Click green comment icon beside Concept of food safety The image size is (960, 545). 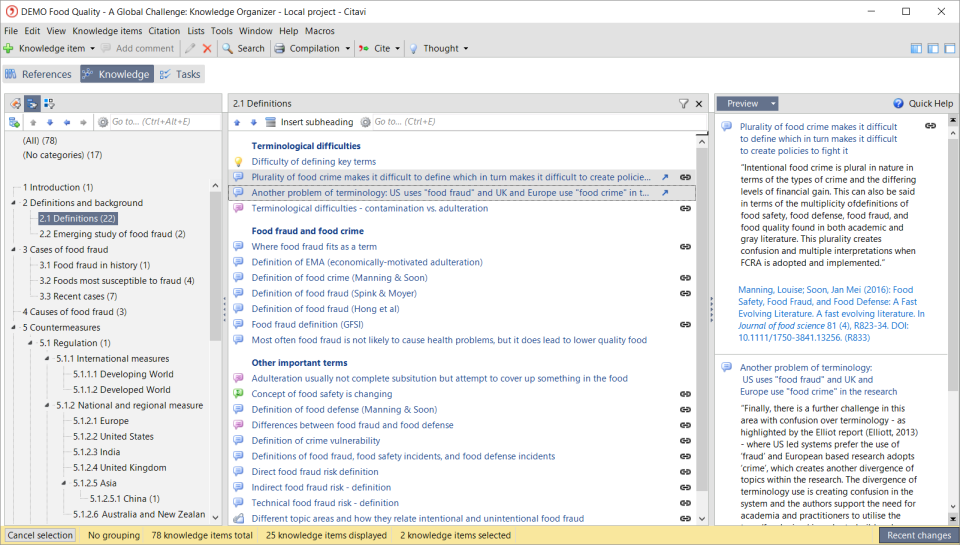239,394
